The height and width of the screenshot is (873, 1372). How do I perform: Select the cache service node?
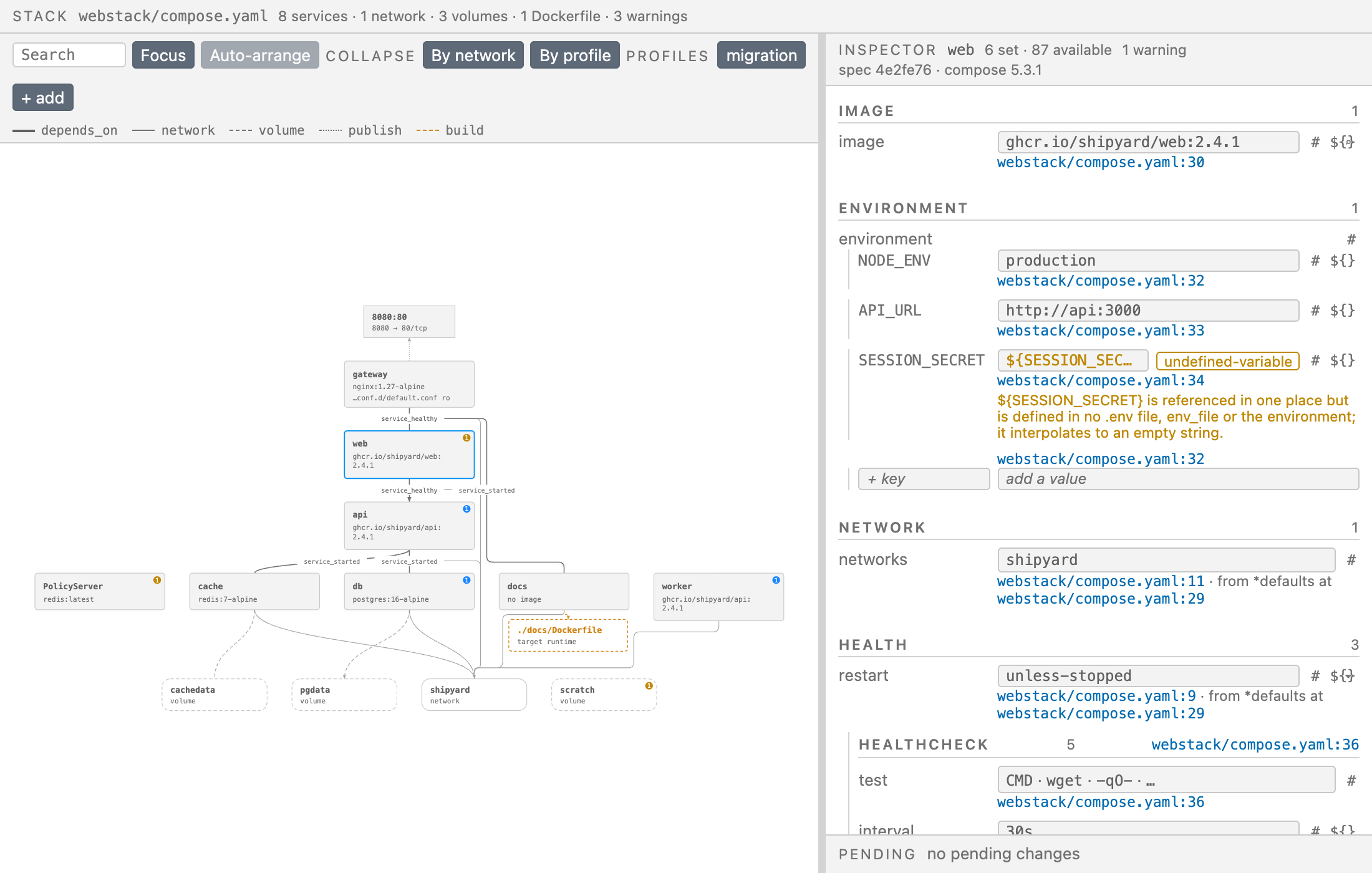(x=254, y=592)
